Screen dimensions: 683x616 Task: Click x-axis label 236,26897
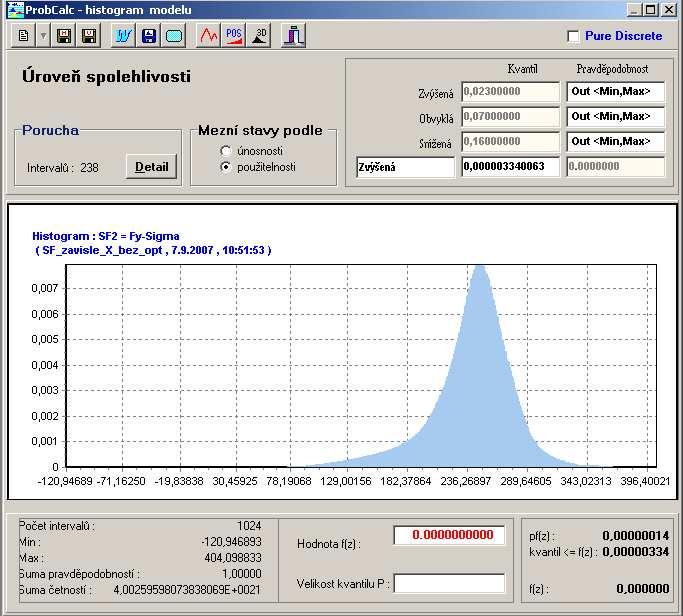tap(466, 481)
